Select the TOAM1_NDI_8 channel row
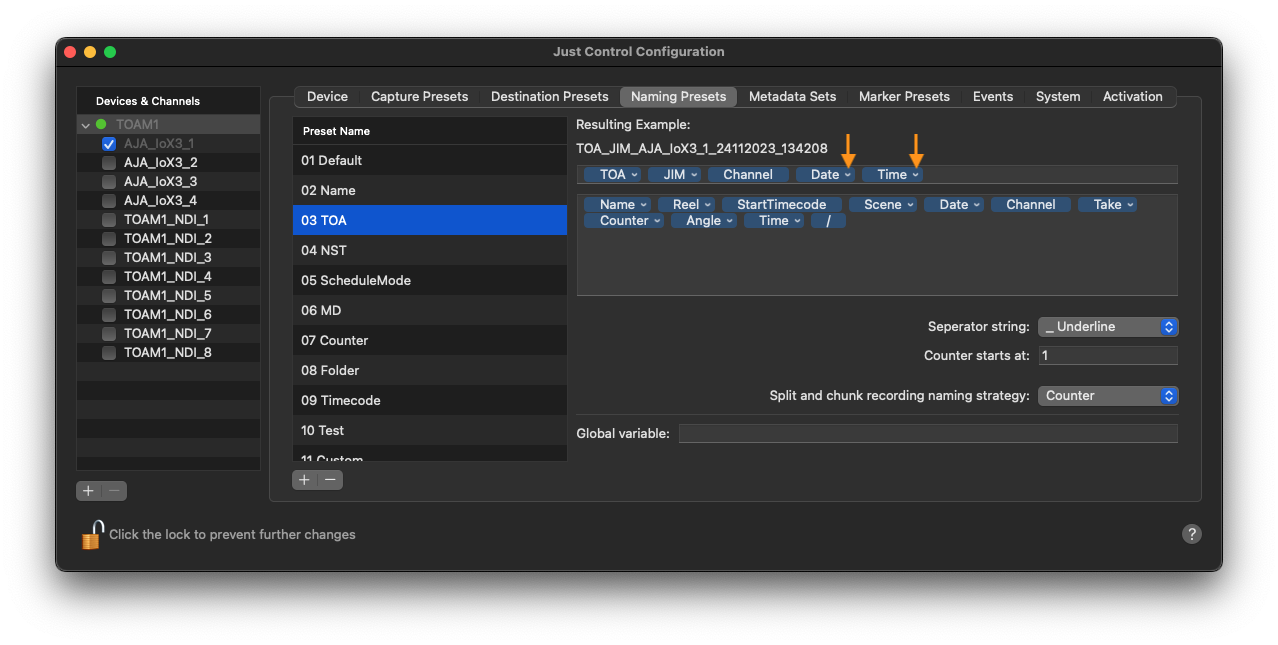1278x645 pixels. click(168, 353)
